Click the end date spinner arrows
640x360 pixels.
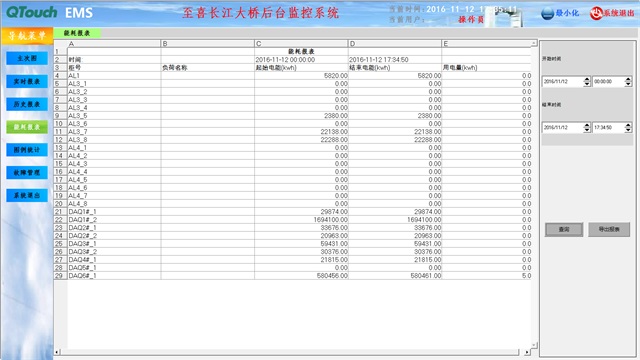[x=587, y=127]
